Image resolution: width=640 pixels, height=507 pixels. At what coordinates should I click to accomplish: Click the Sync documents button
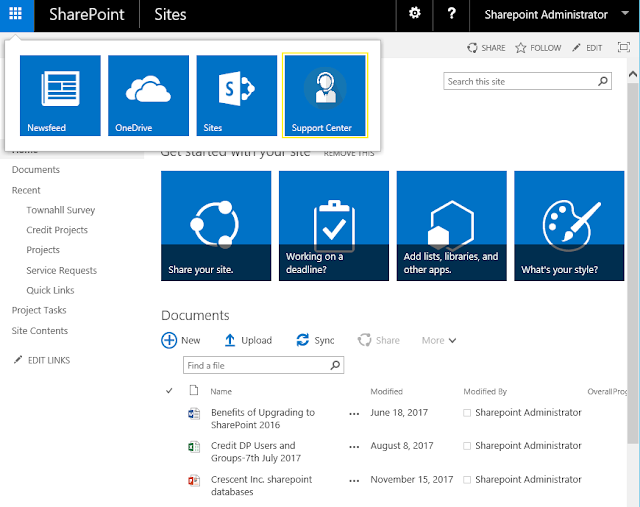(x=315, y=340)
